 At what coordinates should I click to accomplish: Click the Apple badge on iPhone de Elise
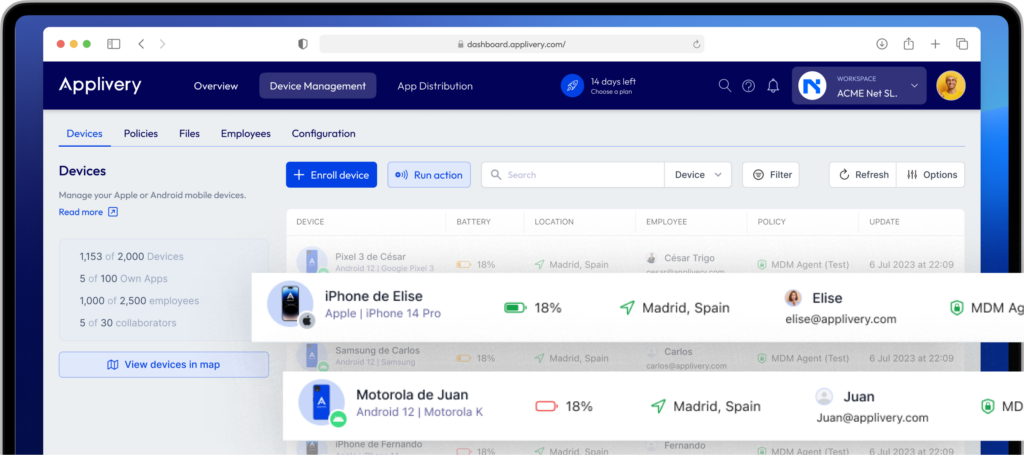tap(307, 321)
